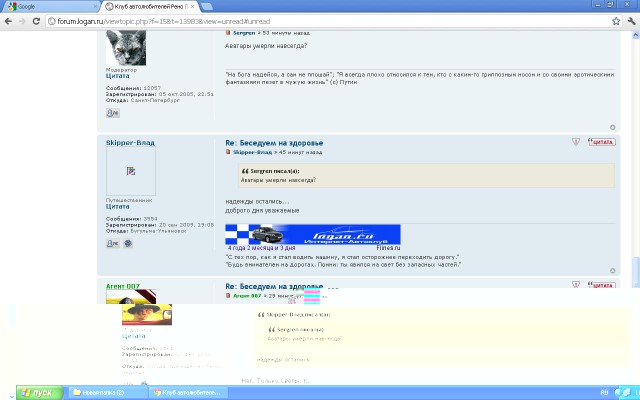This screenshot has height=400, width=640.
Task: Open the cat avatar of Sergren
Action: (126, 48)
